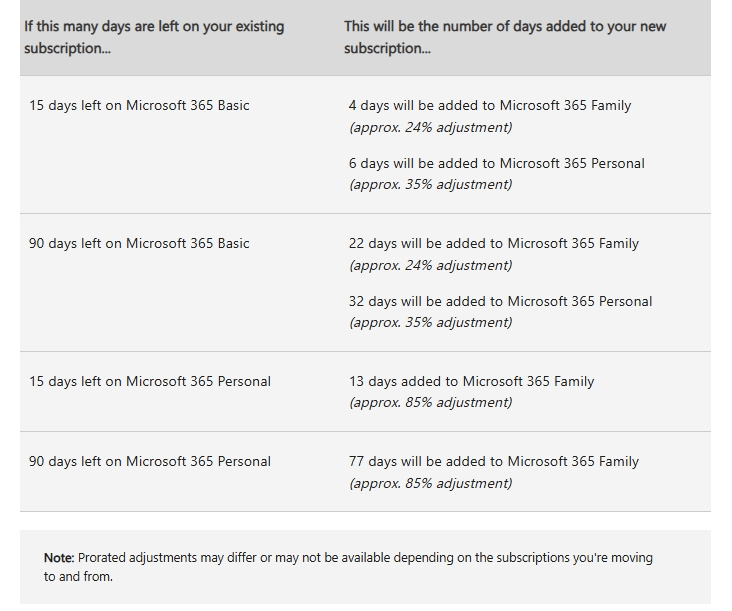Screen dimensions: 732x611
Task: Select '15 days left on Microsoft 365 Personal' cell
Action: pyautogui.click(x=150, y=381)
